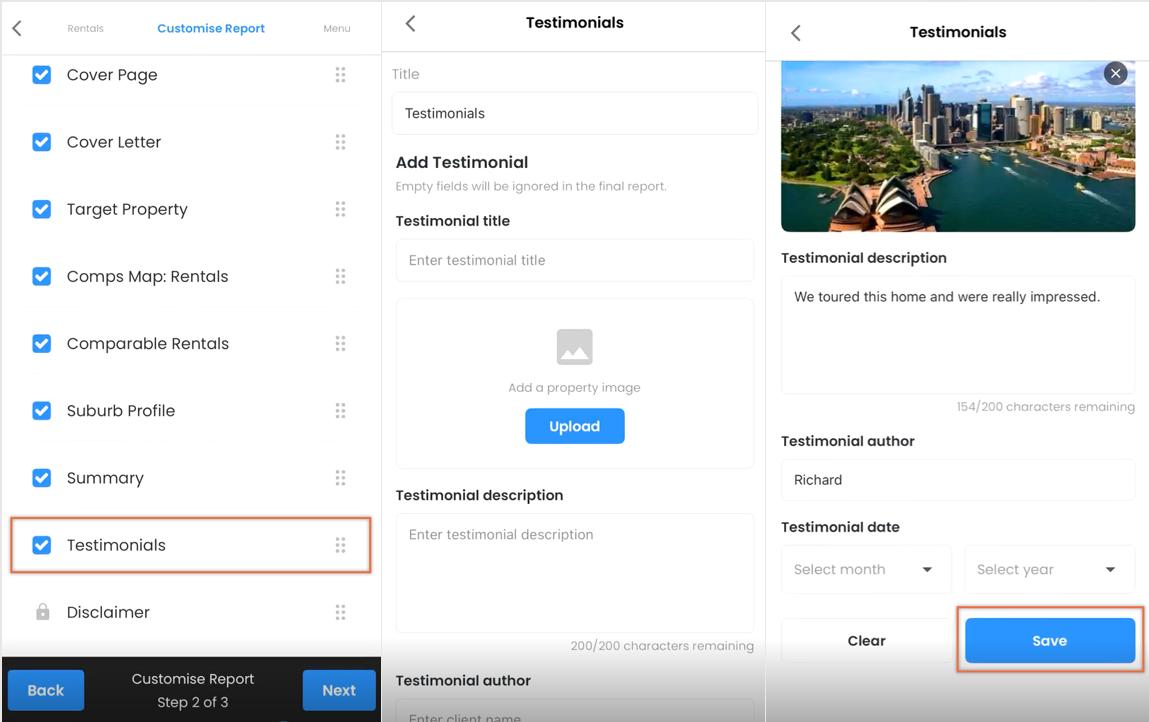The width and height of the screenshot is (1149, 722).
Task: Click the Sydney harbour property image
Action: 958,147
